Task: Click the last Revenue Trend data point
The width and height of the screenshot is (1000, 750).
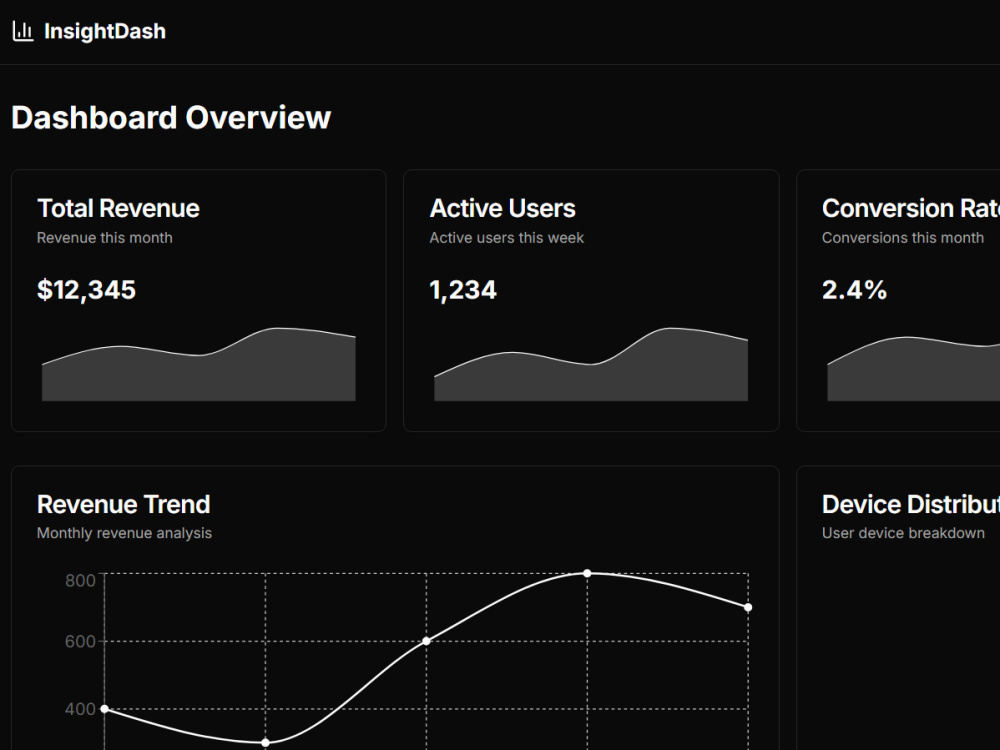Action: click(x=748, y=607)
